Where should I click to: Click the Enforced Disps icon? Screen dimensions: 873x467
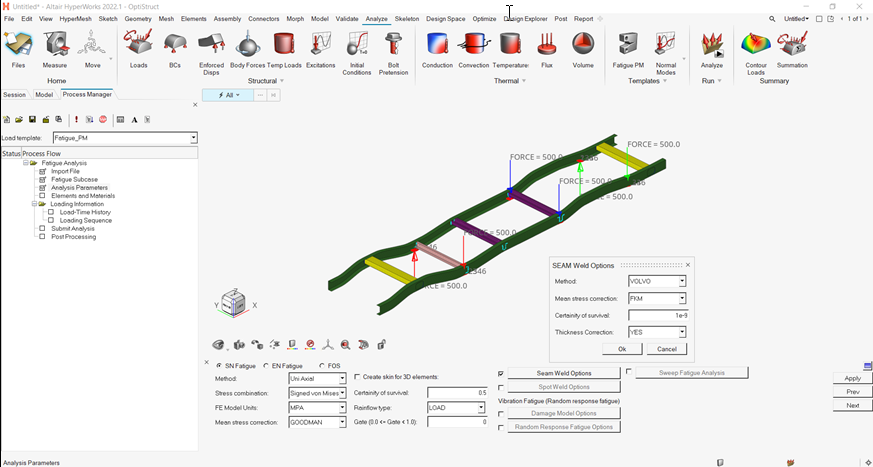pos(211,46)
